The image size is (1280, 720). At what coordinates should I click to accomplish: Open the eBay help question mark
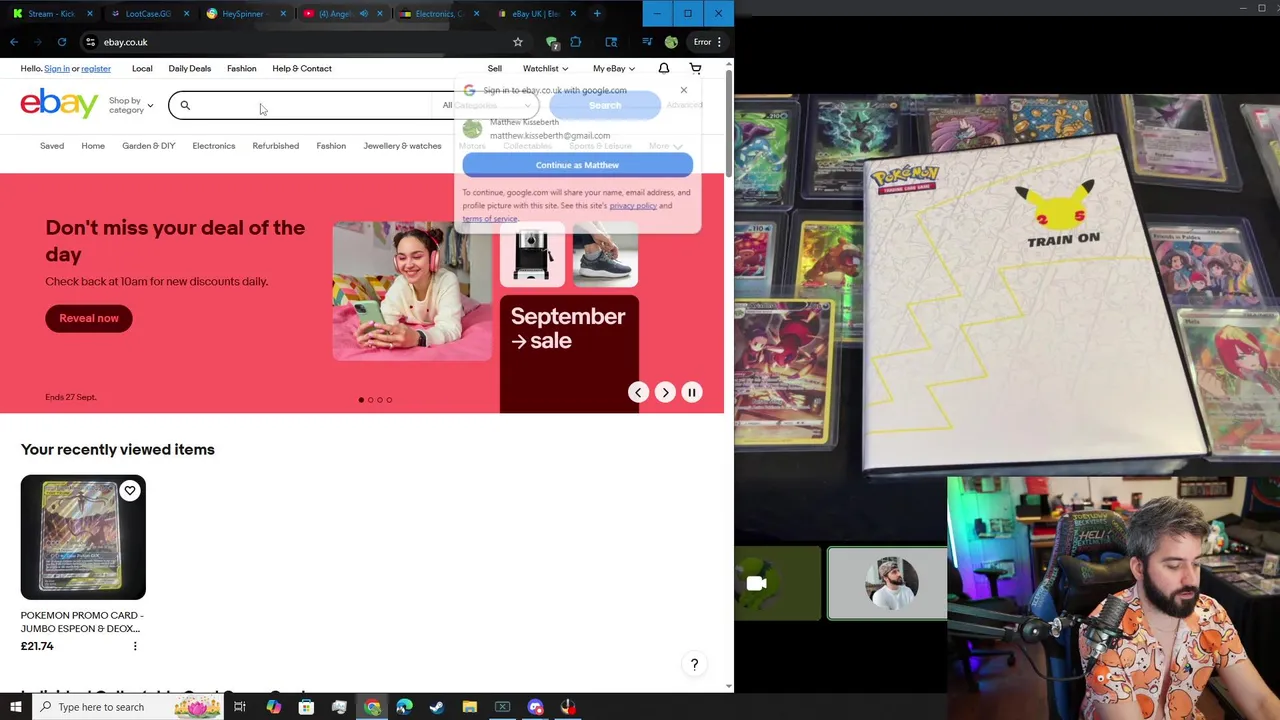[694, 664]
